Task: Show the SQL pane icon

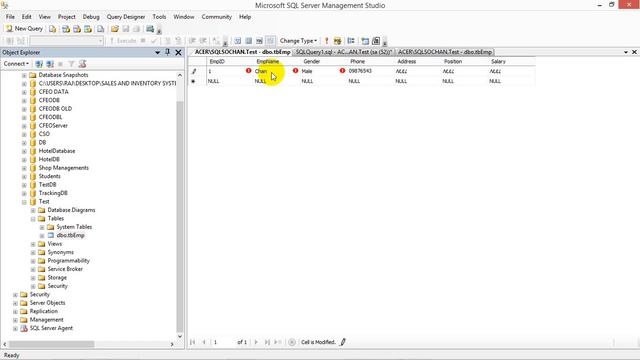Action: pyautogui.click(x=259, y=41)
